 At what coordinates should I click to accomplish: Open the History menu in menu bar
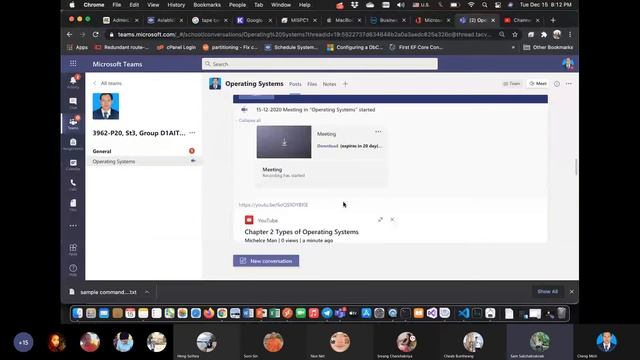coord(176,5)
